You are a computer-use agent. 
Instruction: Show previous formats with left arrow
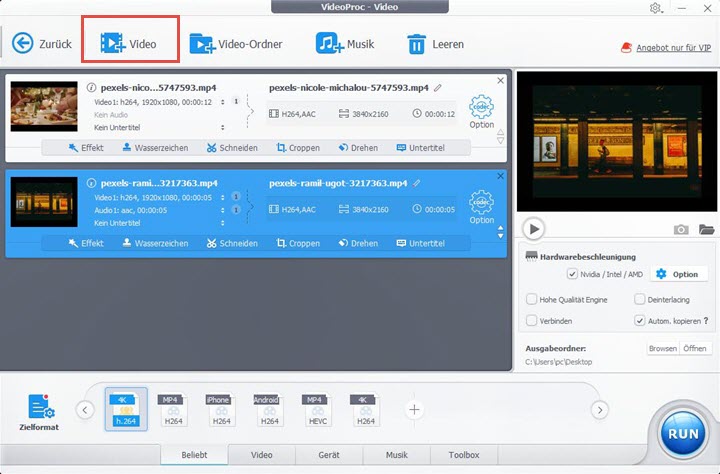coord(85,410)
